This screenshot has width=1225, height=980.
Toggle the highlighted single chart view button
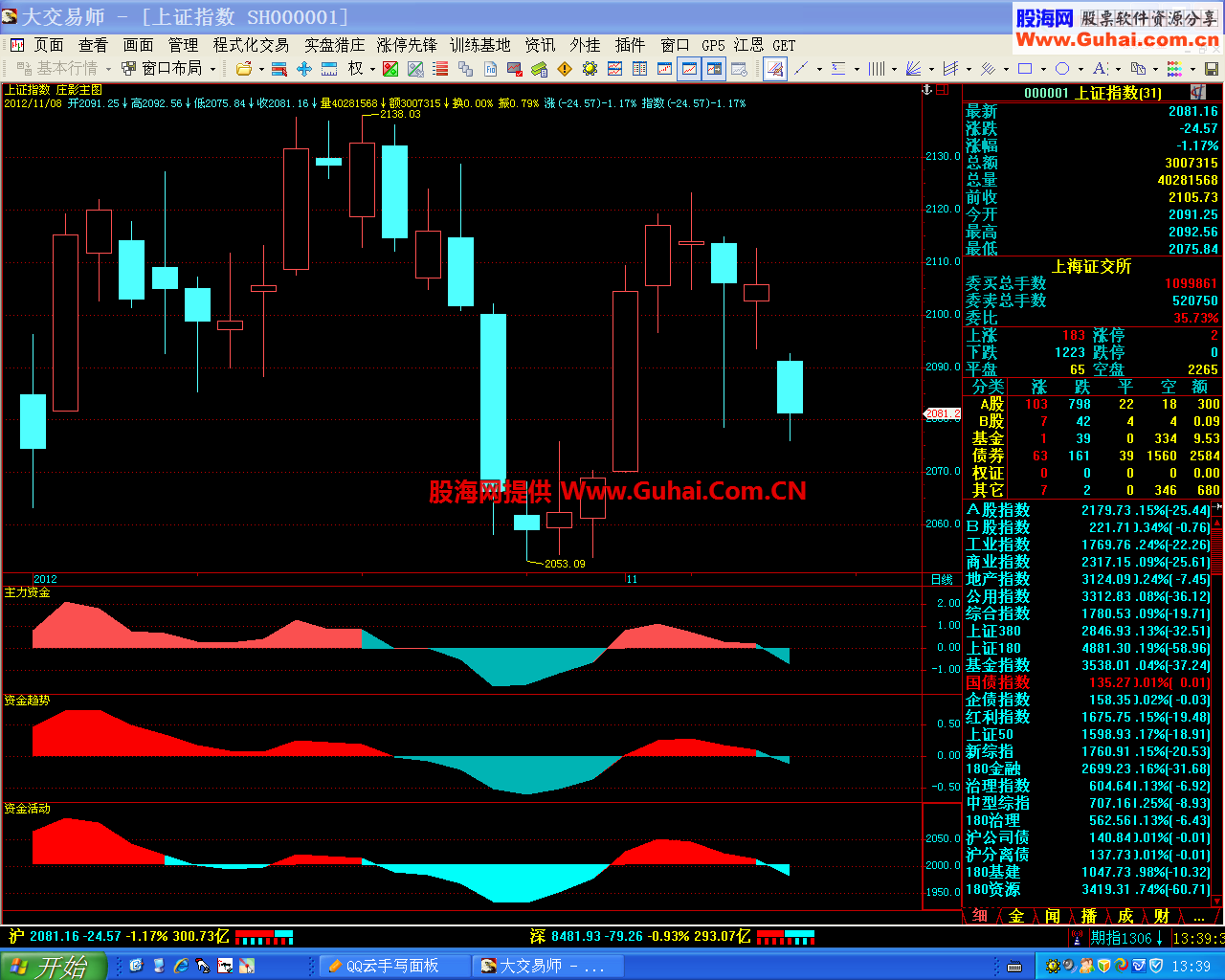tap(689, 69)
